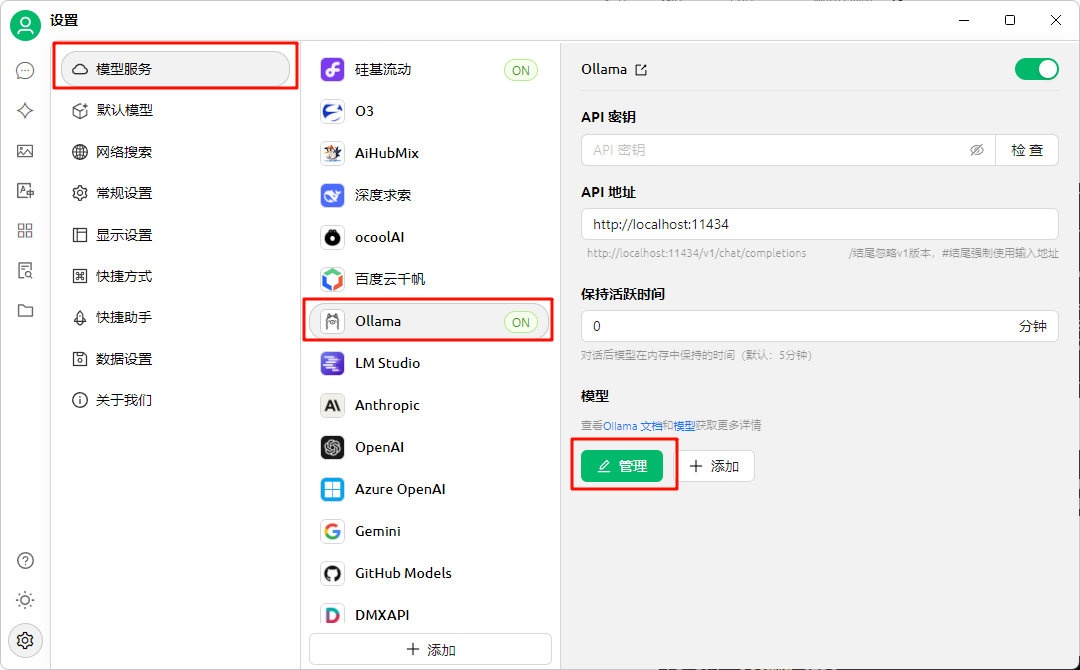This screenshot has height=670, width=1080.
Task: Select Azure OpenAI provider
Action: 430,490
